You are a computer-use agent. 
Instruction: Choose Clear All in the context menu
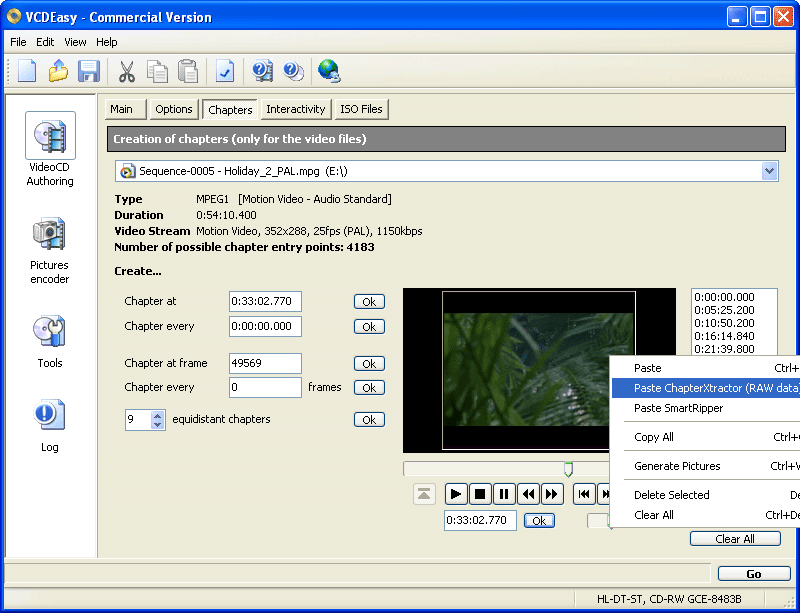[706, 515]
